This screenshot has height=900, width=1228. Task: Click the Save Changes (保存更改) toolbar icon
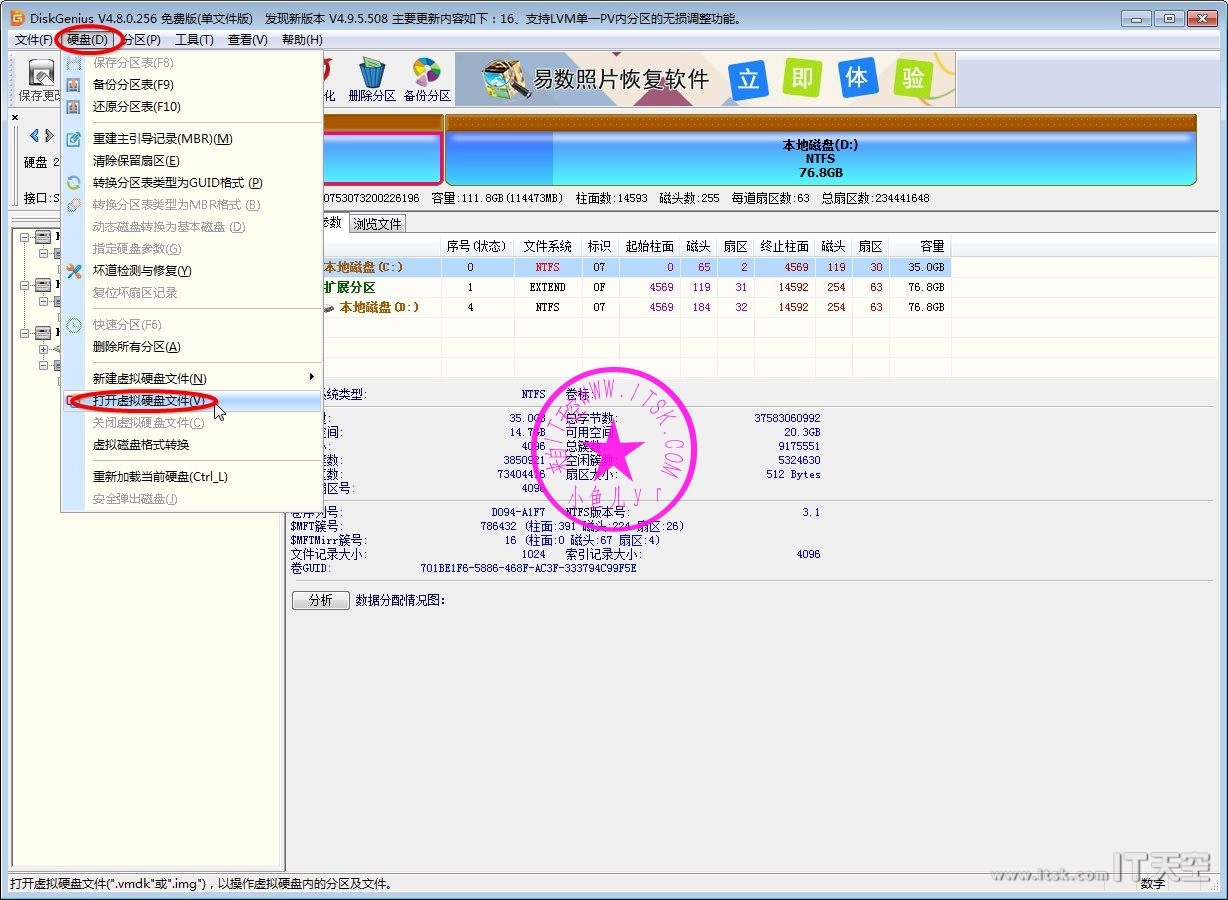coord(40,79)
